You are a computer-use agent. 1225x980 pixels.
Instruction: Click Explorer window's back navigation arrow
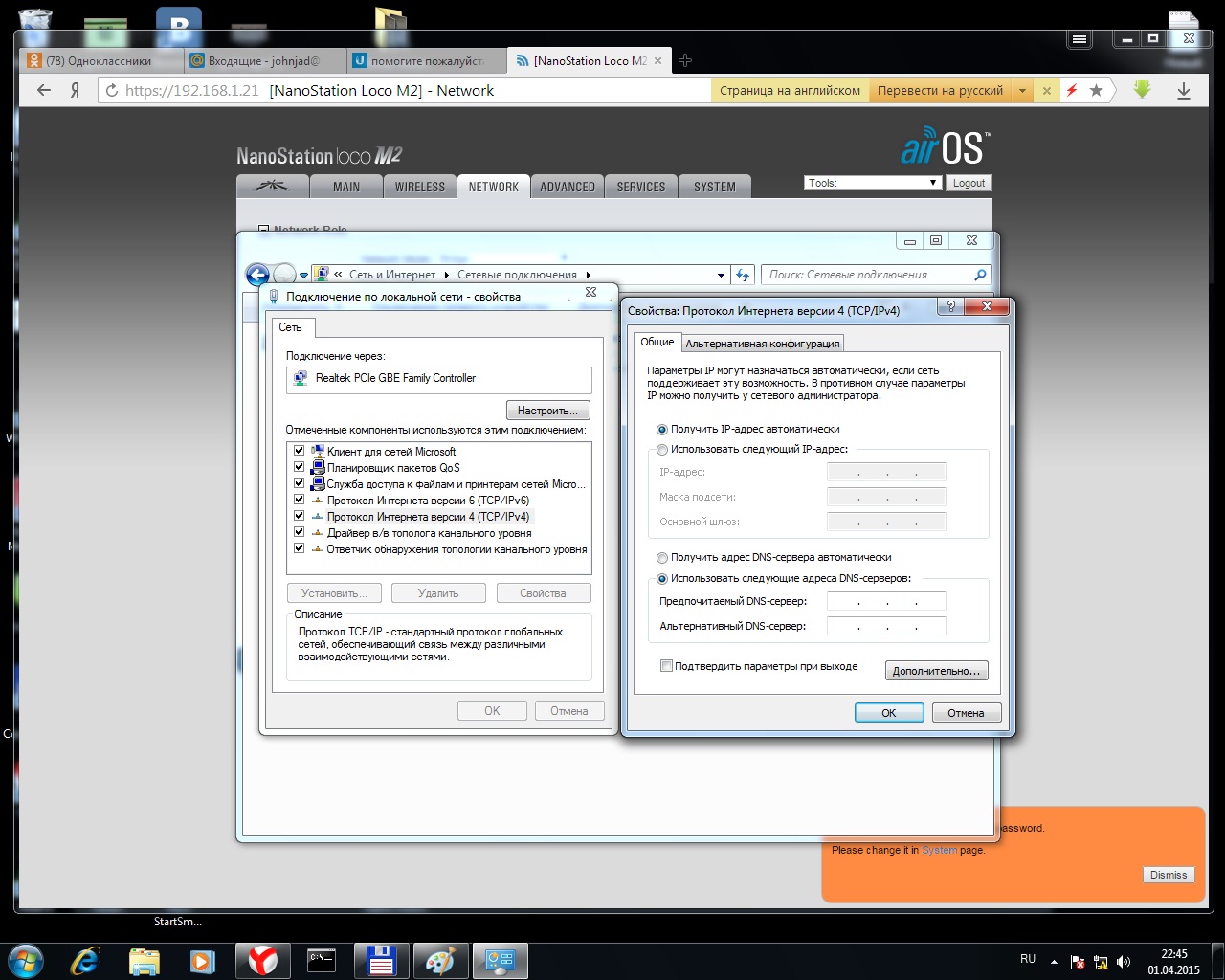point(257,275)
